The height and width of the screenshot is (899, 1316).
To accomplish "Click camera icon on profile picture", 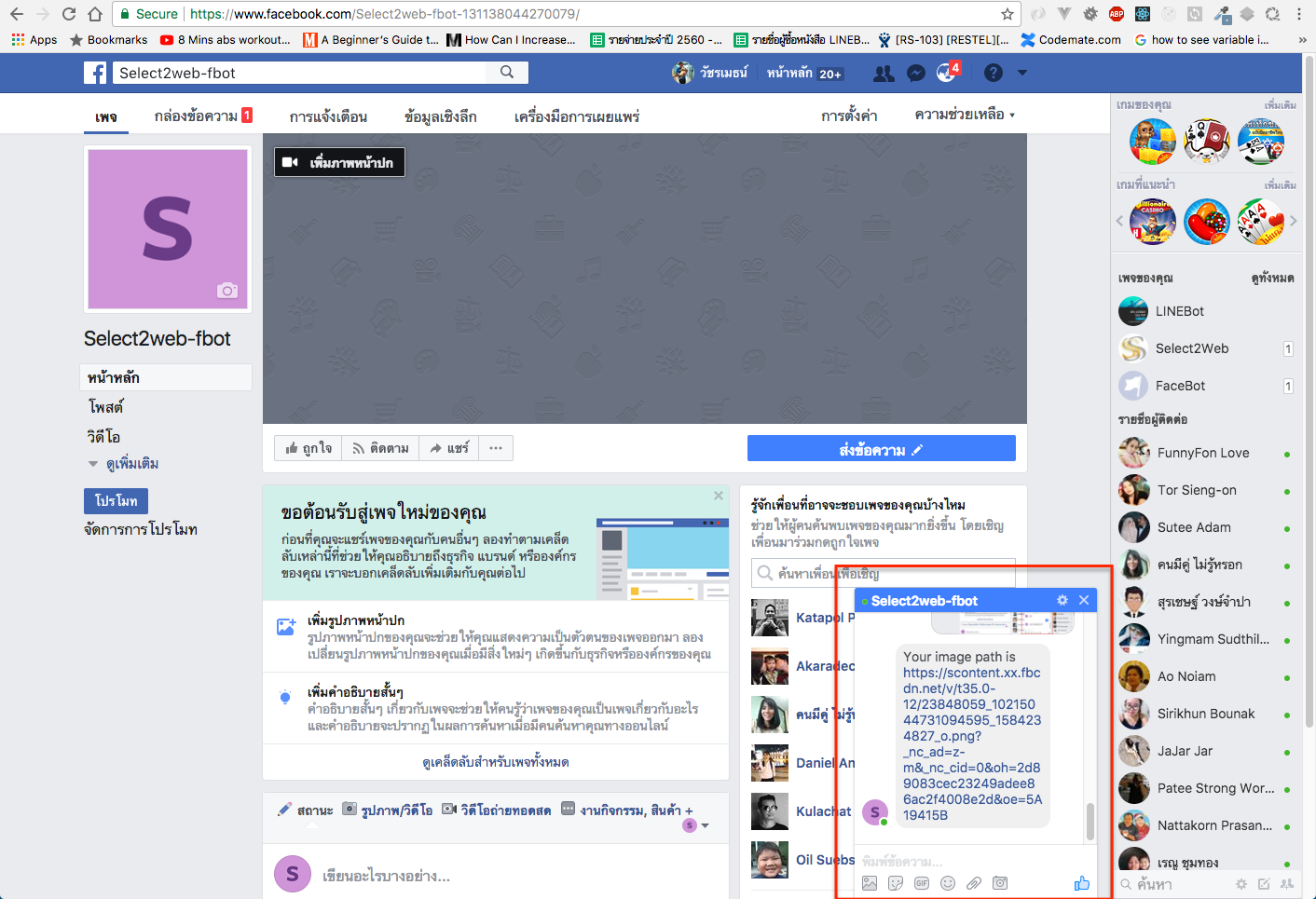I will pyautogui.click(x=227, y=291).
